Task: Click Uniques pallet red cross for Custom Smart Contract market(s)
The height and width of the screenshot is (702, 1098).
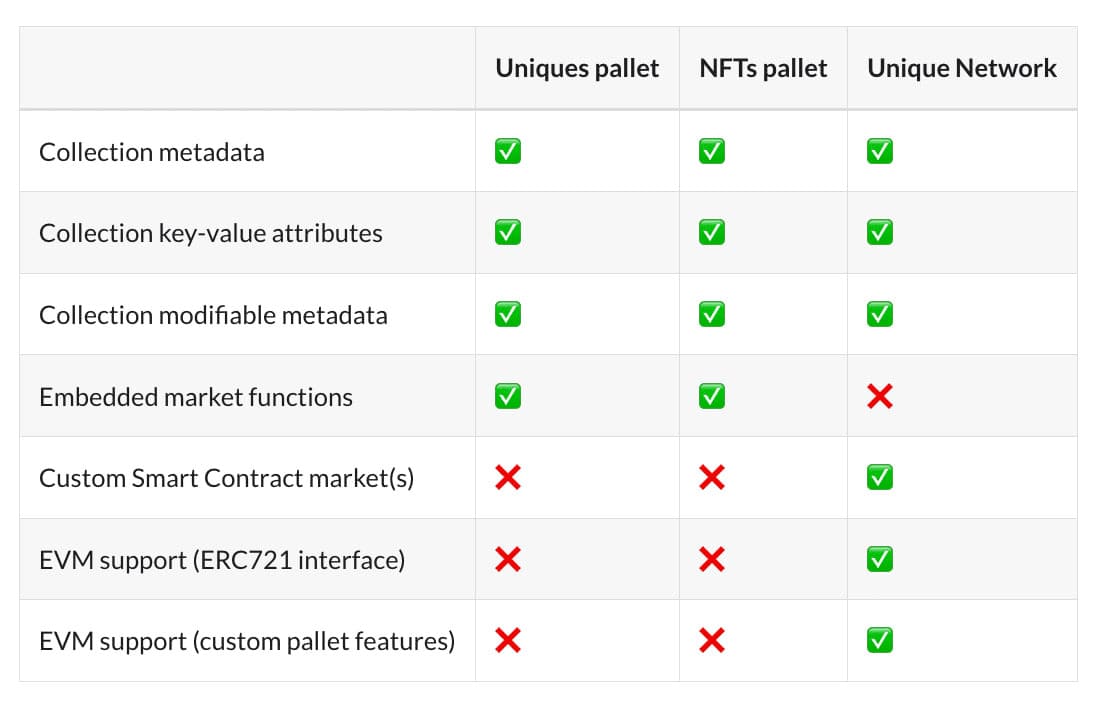Action: click(x=508, y=478)
